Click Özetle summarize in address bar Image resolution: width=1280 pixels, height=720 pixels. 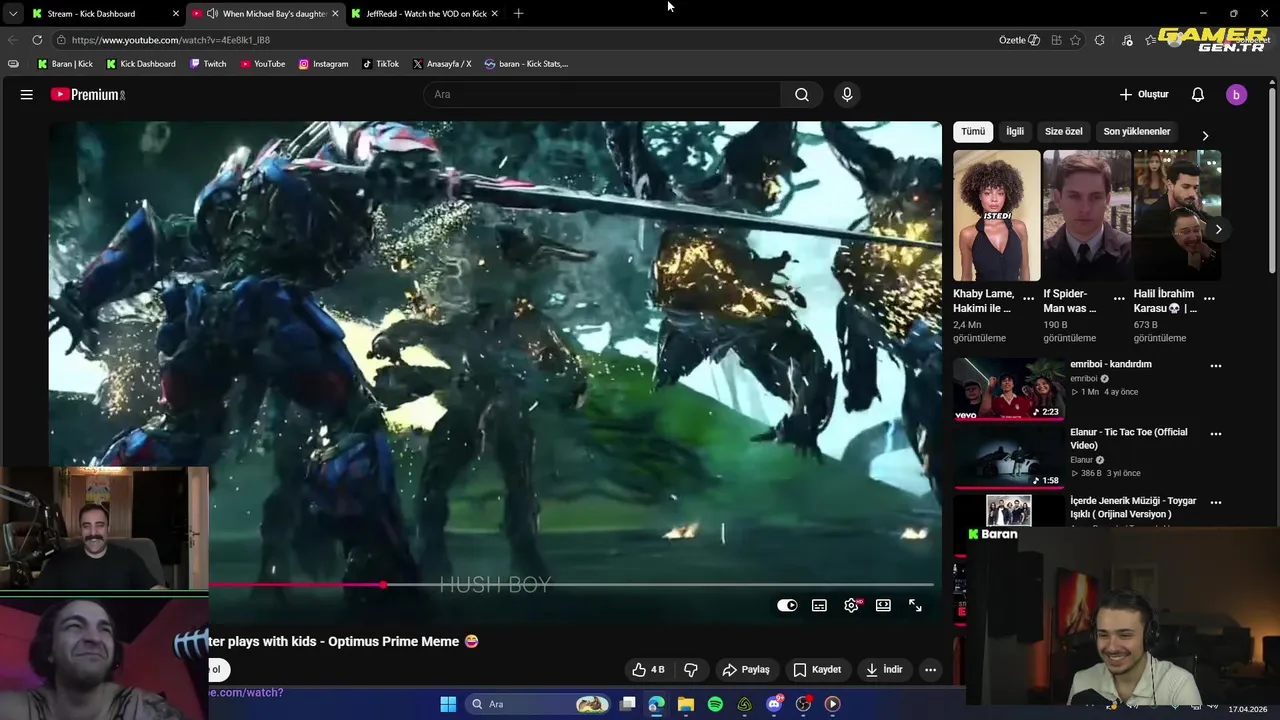click(1019, 40)
